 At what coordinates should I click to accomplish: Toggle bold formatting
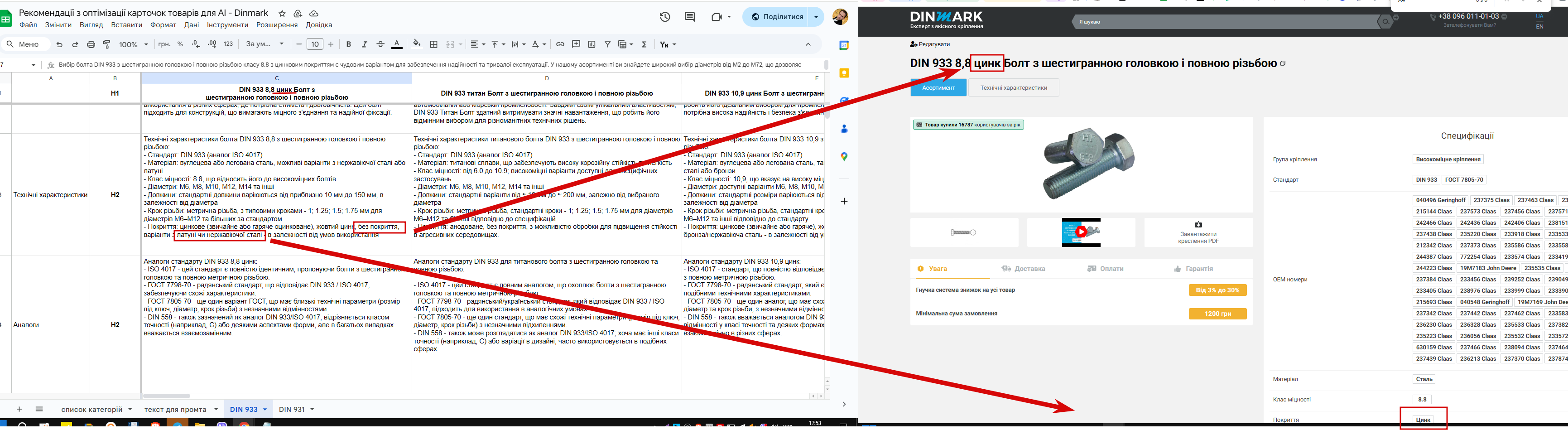pos(349,44)
